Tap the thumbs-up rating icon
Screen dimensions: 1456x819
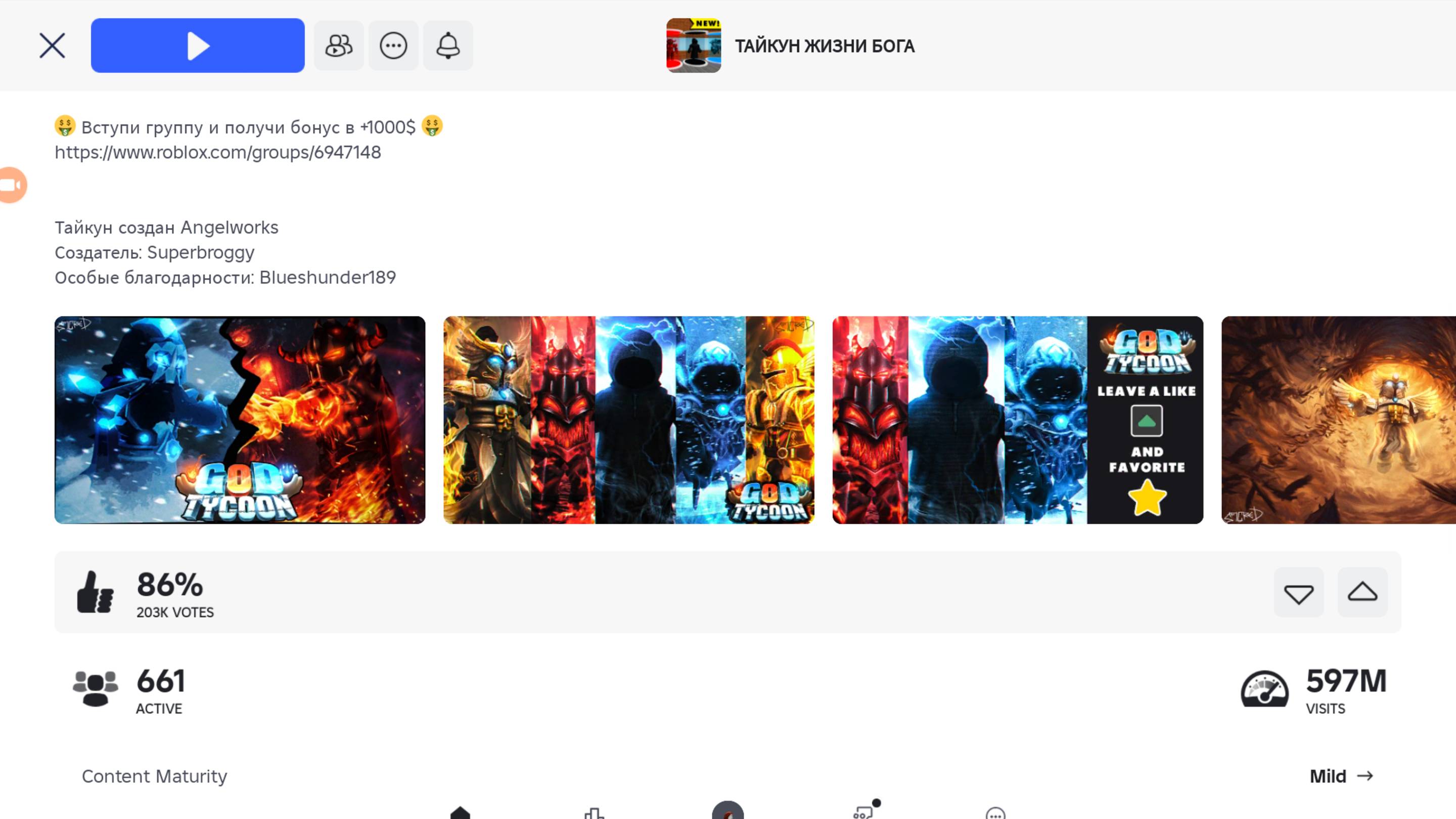tap(95, 592)
